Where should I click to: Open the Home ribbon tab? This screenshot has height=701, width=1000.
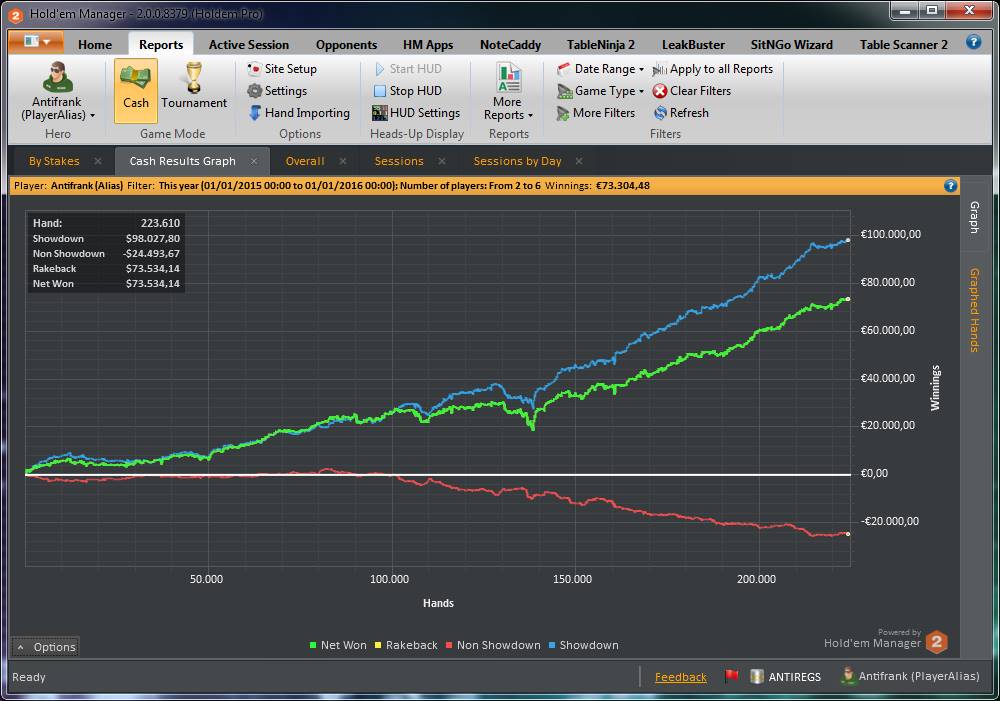point(95,45)
